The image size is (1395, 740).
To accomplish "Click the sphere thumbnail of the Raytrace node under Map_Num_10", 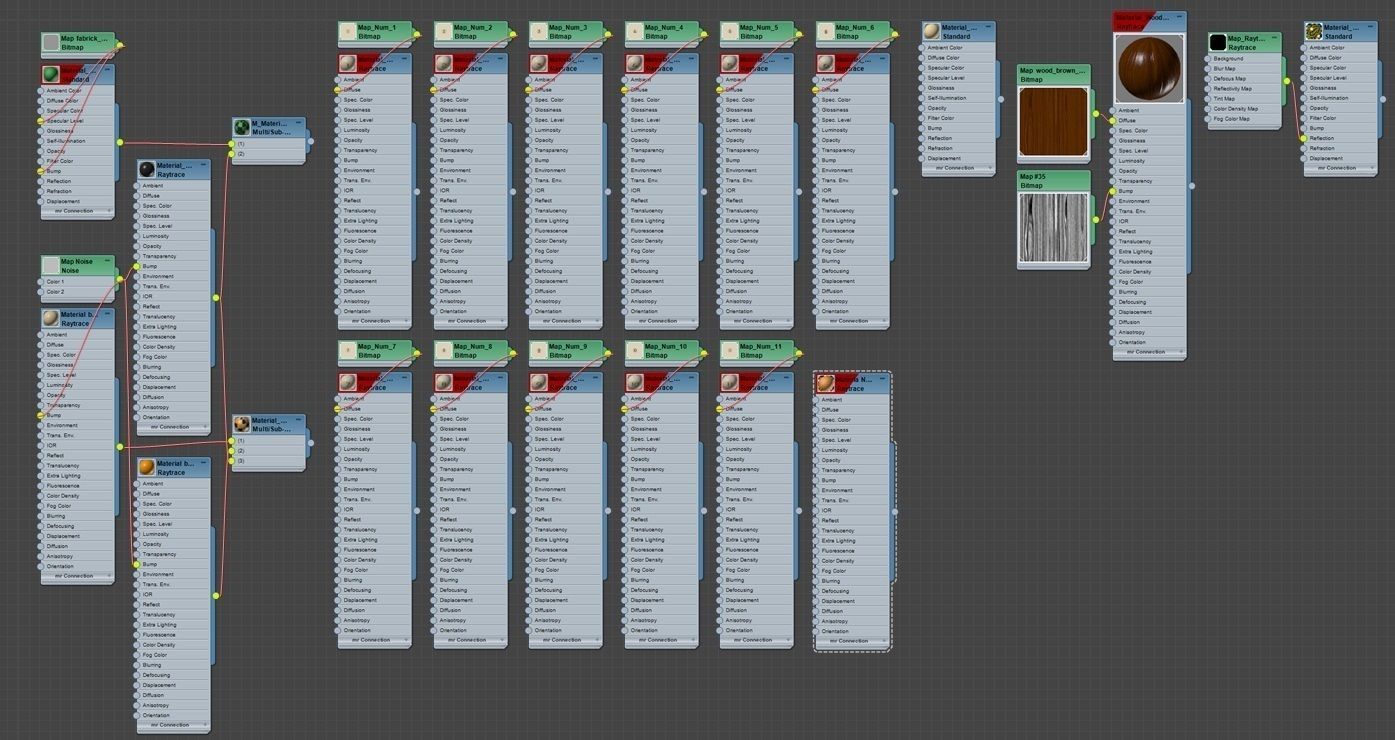I will pos(634,383).
